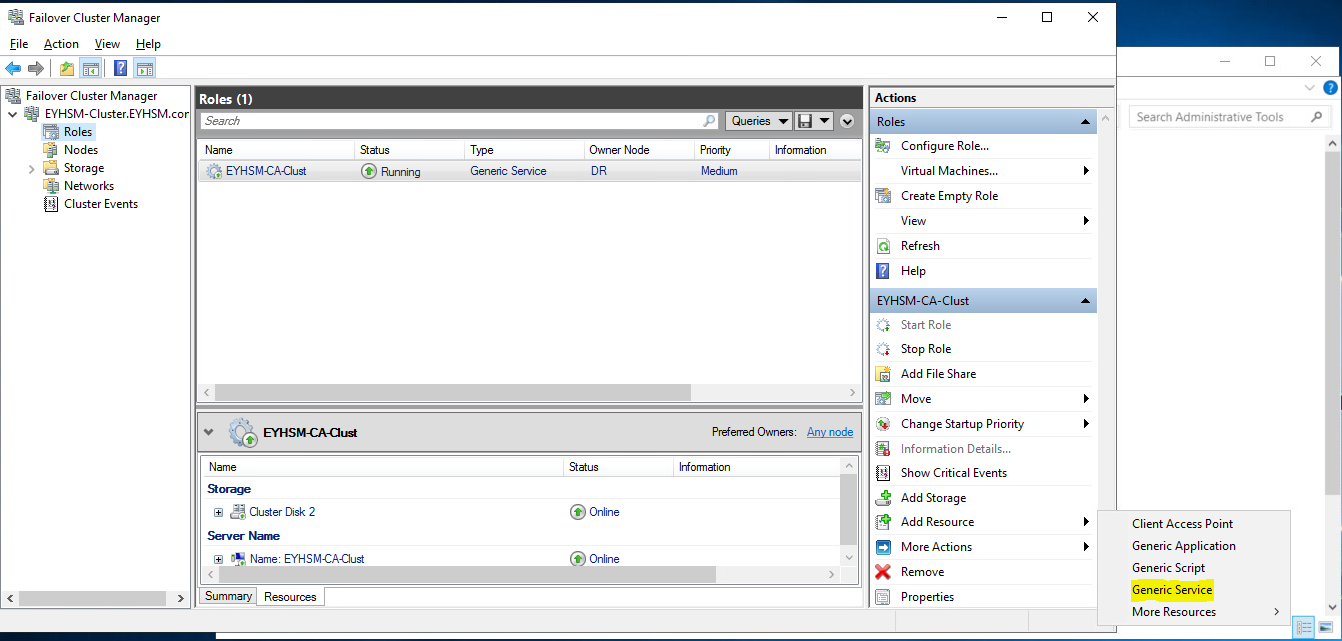Open the Action menu
1342x641 pixels.
(x=61, y=44)
